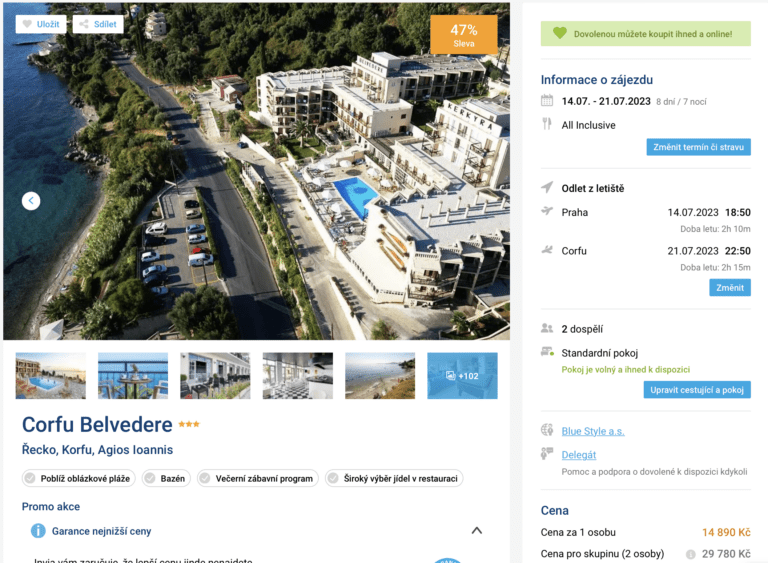The width and height of the screenshot is (768, 563).
Task: Click the orange 47% Sleva badge
Action: pyautogui.click(x=464, y=34)
